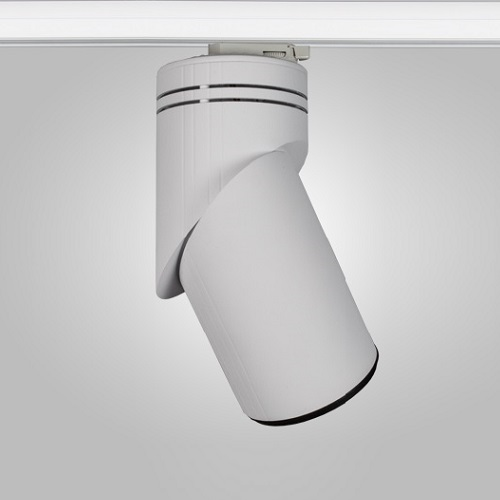
Task: Click the top cap of the housing
Action: tap(232, 72)
